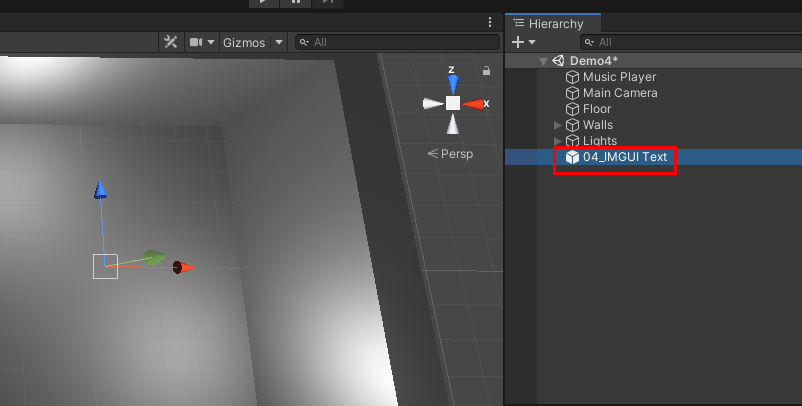The width and height of the screenshot is (802, 406).
Task: Collapse the Demo4 scene
Action: pyautogui.click(x=543, y=61)
